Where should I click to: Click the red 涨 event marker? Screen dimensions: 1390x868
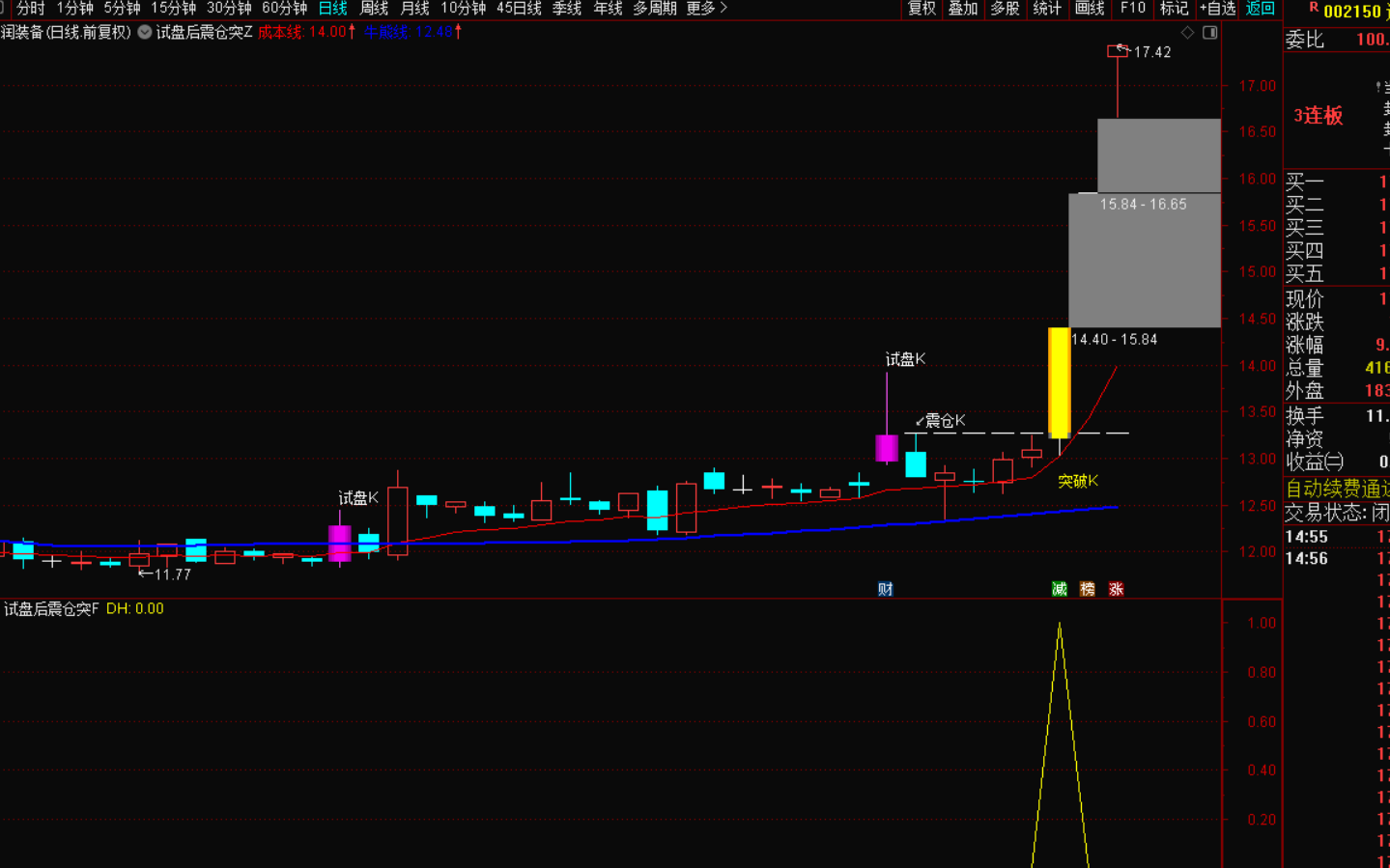tap(1116, 589)
